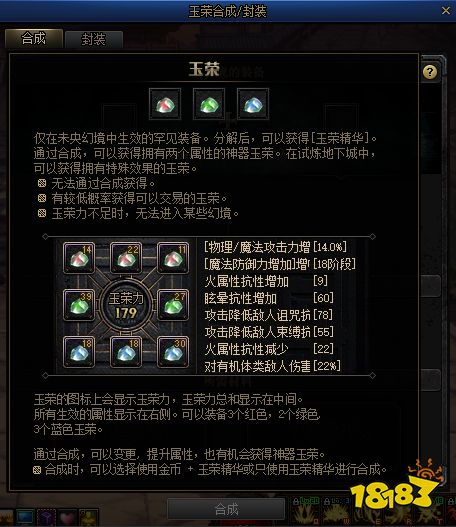Viewport: 456px width, 527px height.
Task: Click red jade slot with power 14
Action: 79,258
